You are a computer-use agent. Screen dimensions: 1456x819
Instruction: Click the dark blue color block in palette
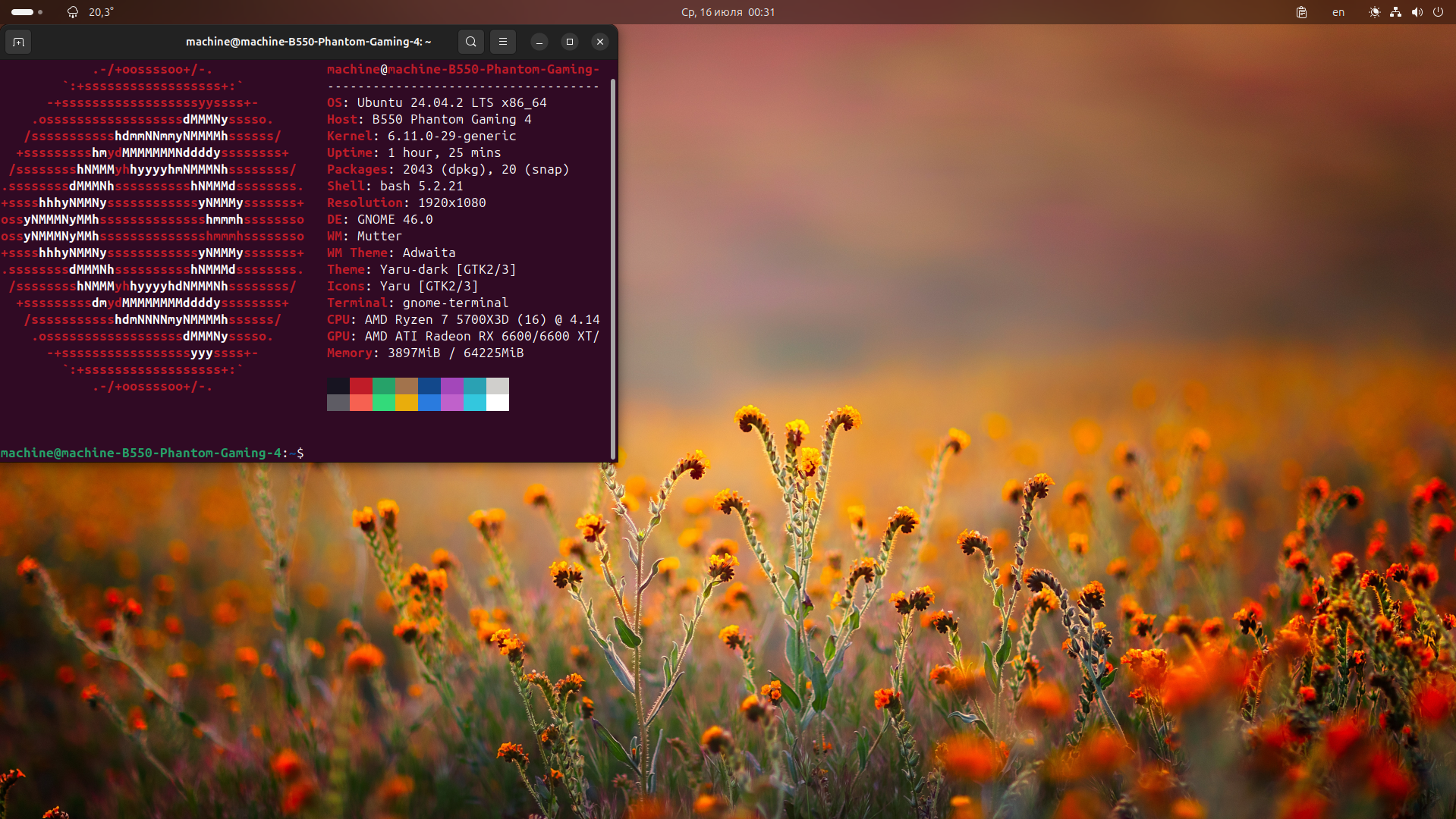[x=429, y=386]
